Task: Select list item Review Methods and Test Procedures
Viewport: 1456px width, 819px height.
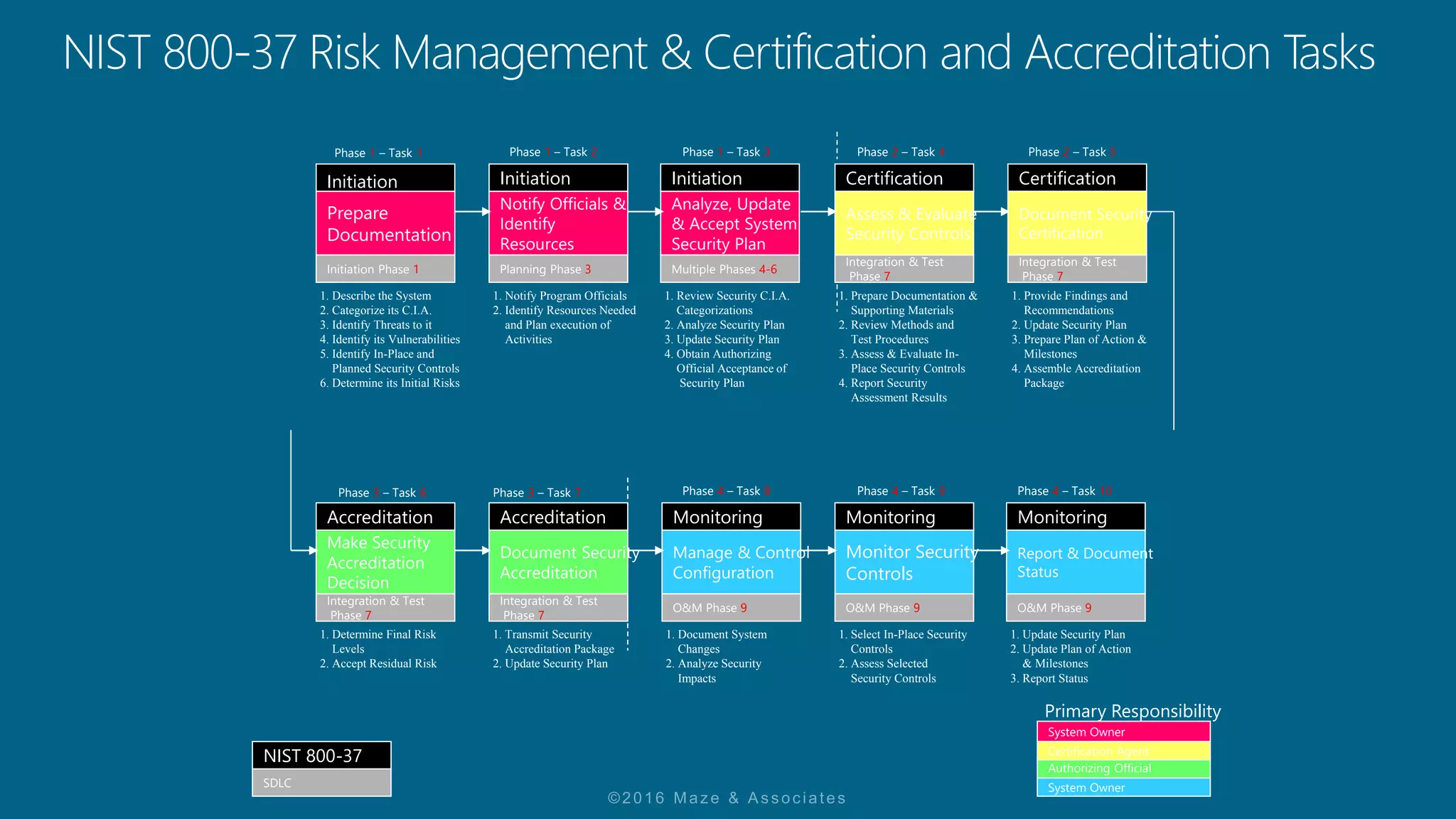Action: 896,332
